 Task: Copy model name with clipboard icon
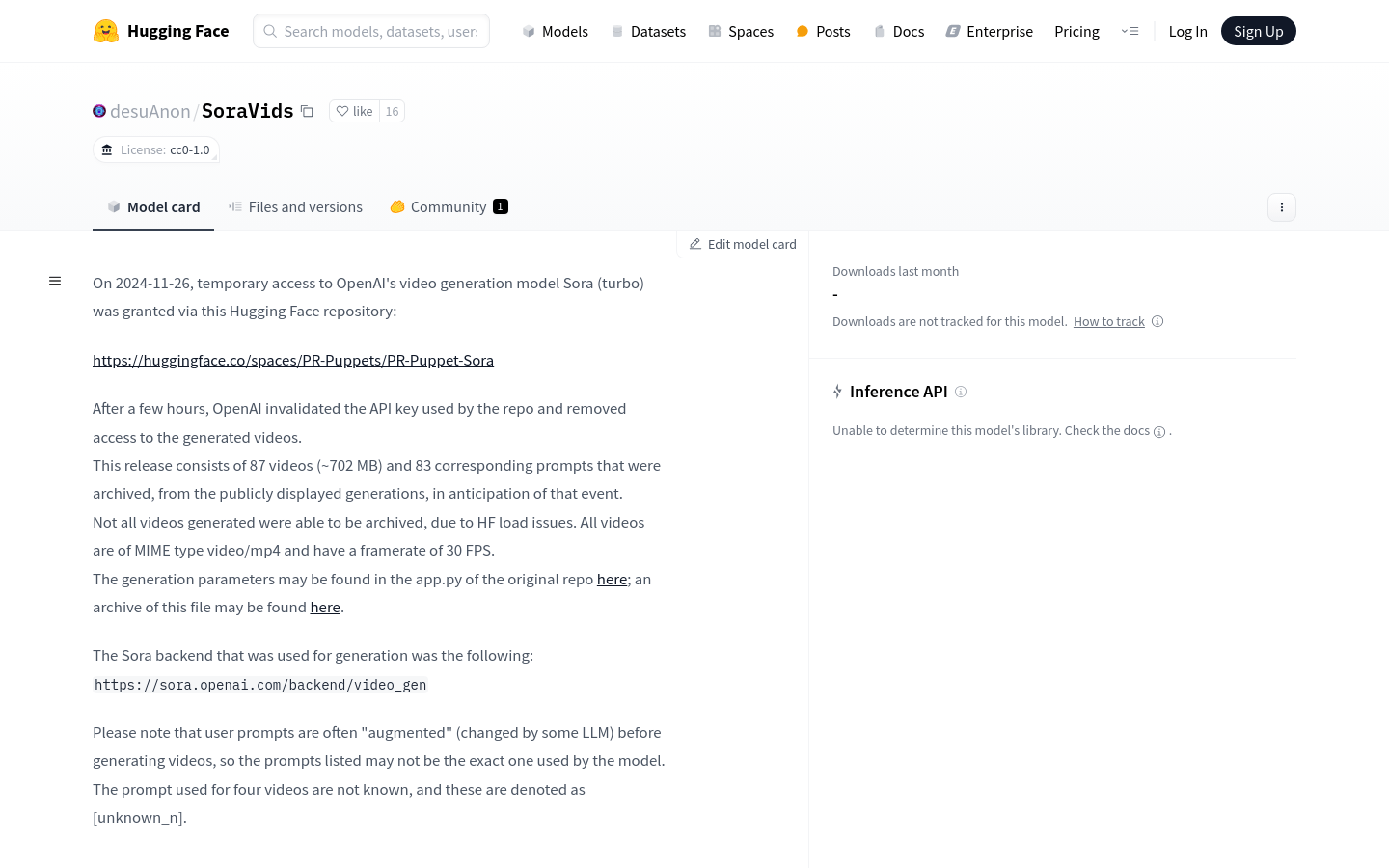[307, 111]
